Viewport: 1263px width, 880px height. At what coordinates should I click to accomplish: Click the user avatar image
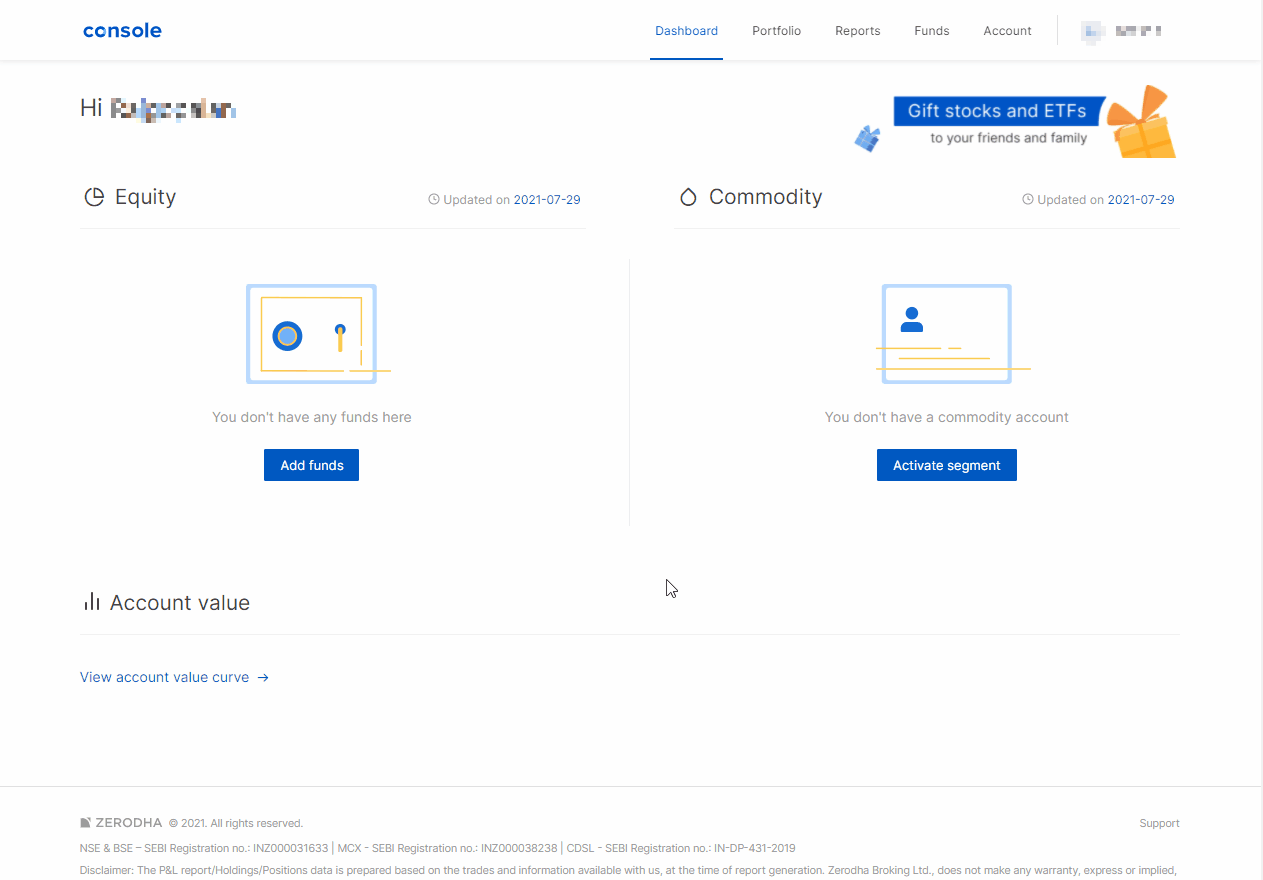coord(1091,31)
